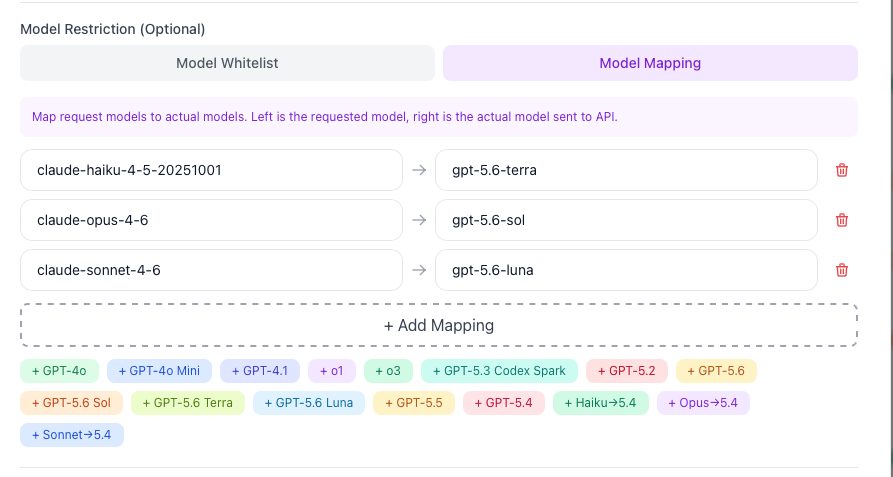Add the GPT-5.4 preset
893x477 pixels.
503,403
